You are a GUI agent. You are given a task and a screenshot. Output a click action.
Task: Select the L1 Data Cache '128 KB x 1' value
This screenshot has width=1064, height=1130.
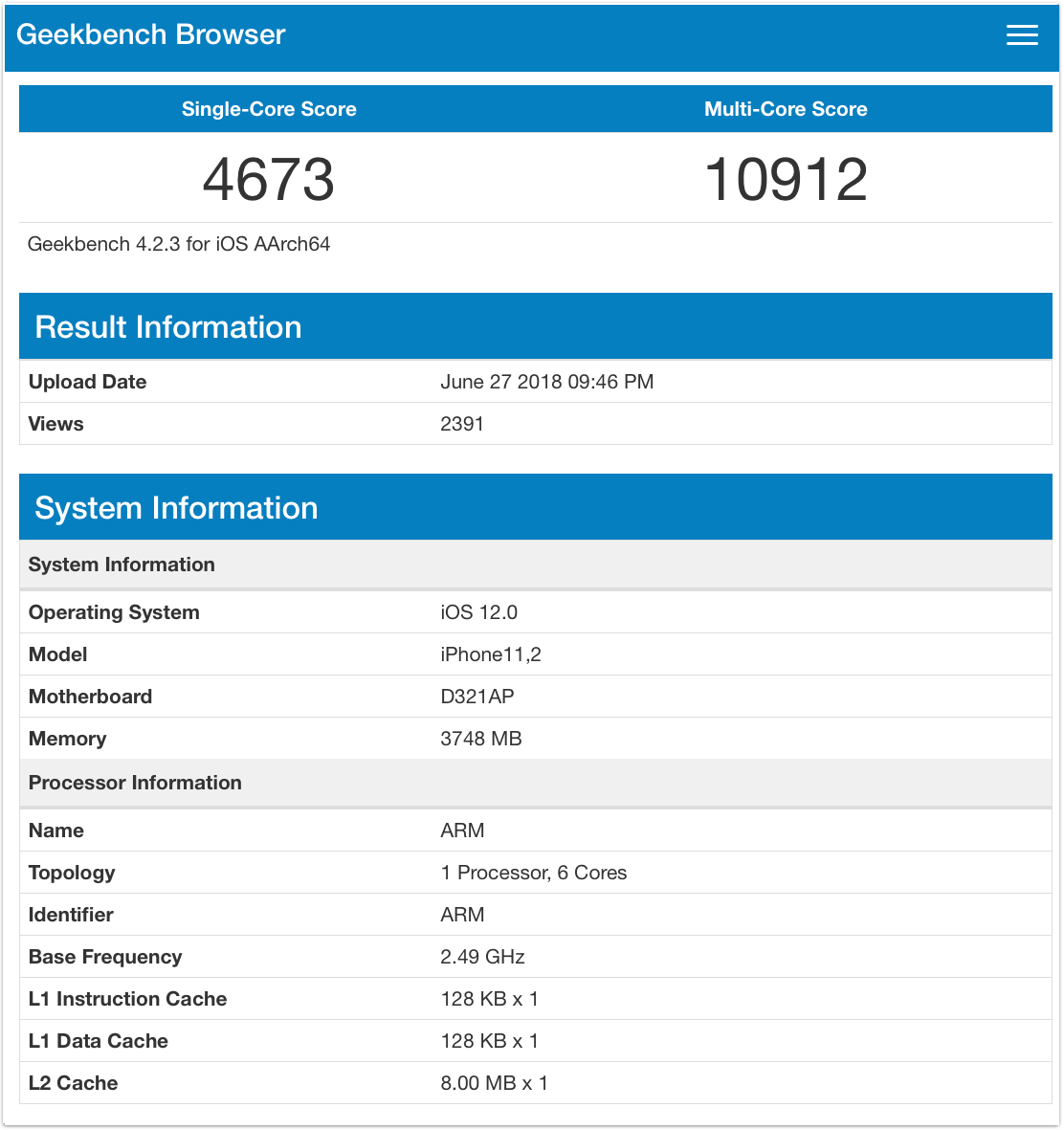[490, 1041]
